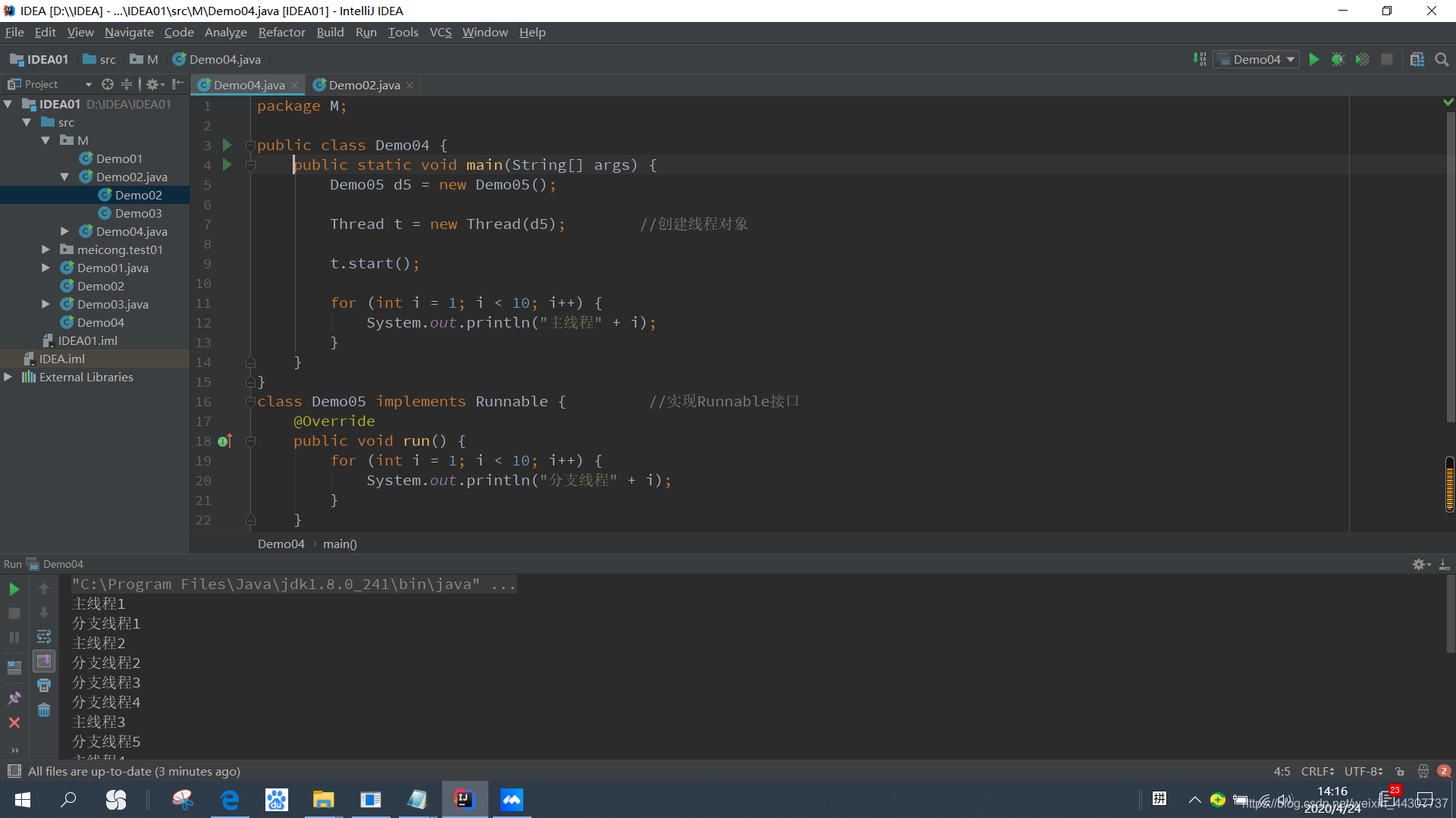Viewport: 1456px width, 818px height.
Task: Expand the Demo04.java tree node
Action: tap(65, 231)
